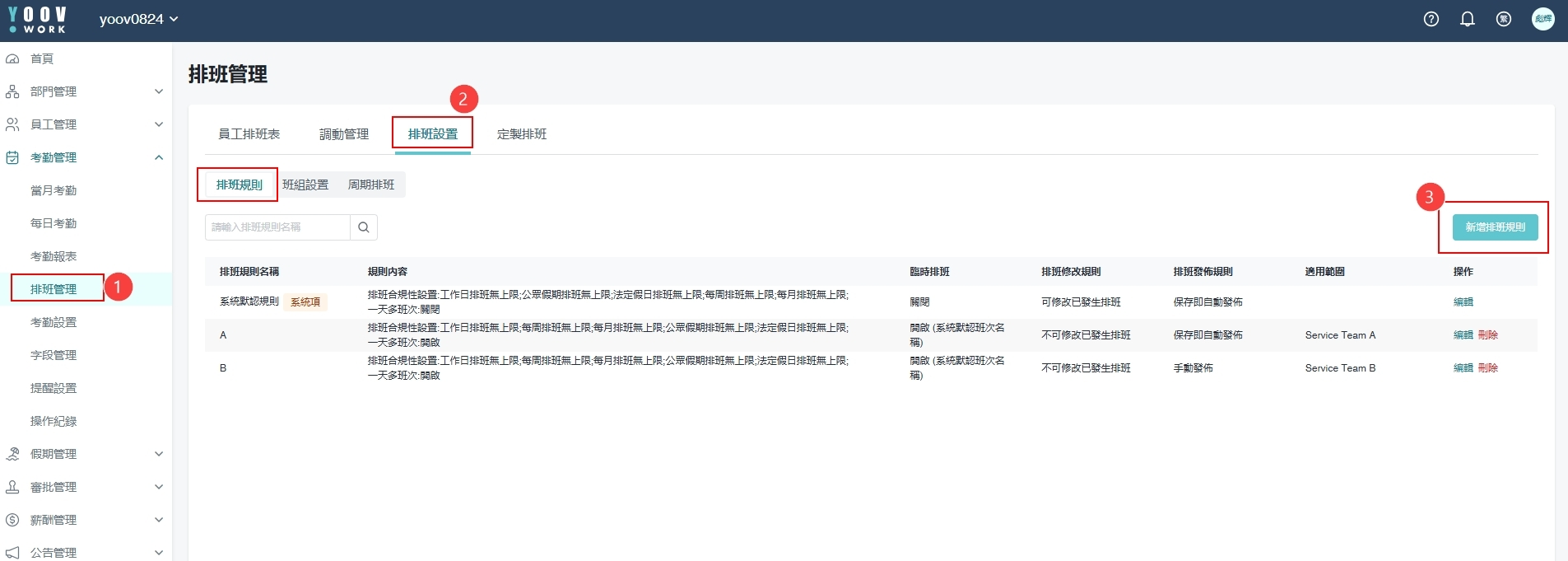Delete rule A via 刪除 link
Viewport: 1568px width, 561px height.
click(1487, 335)
